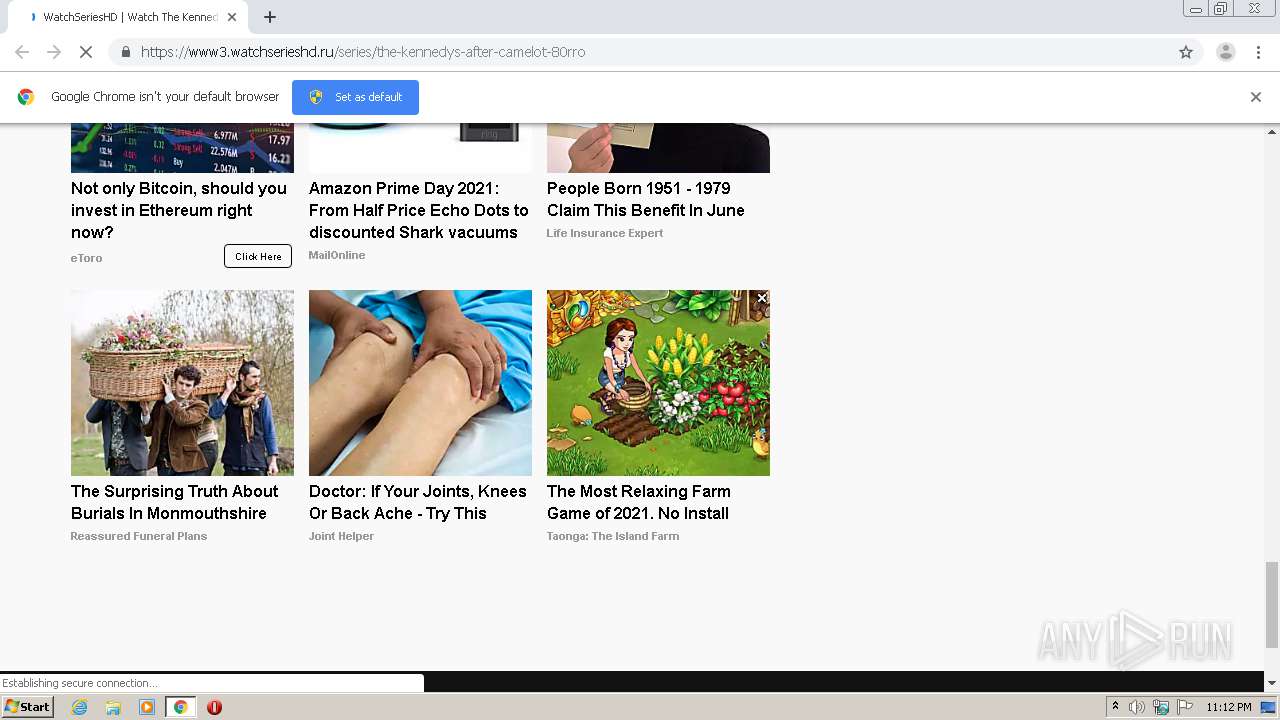Click the stock chart thumbnail image
Screen dimensions: 1280x720
(x=182, y=148)
